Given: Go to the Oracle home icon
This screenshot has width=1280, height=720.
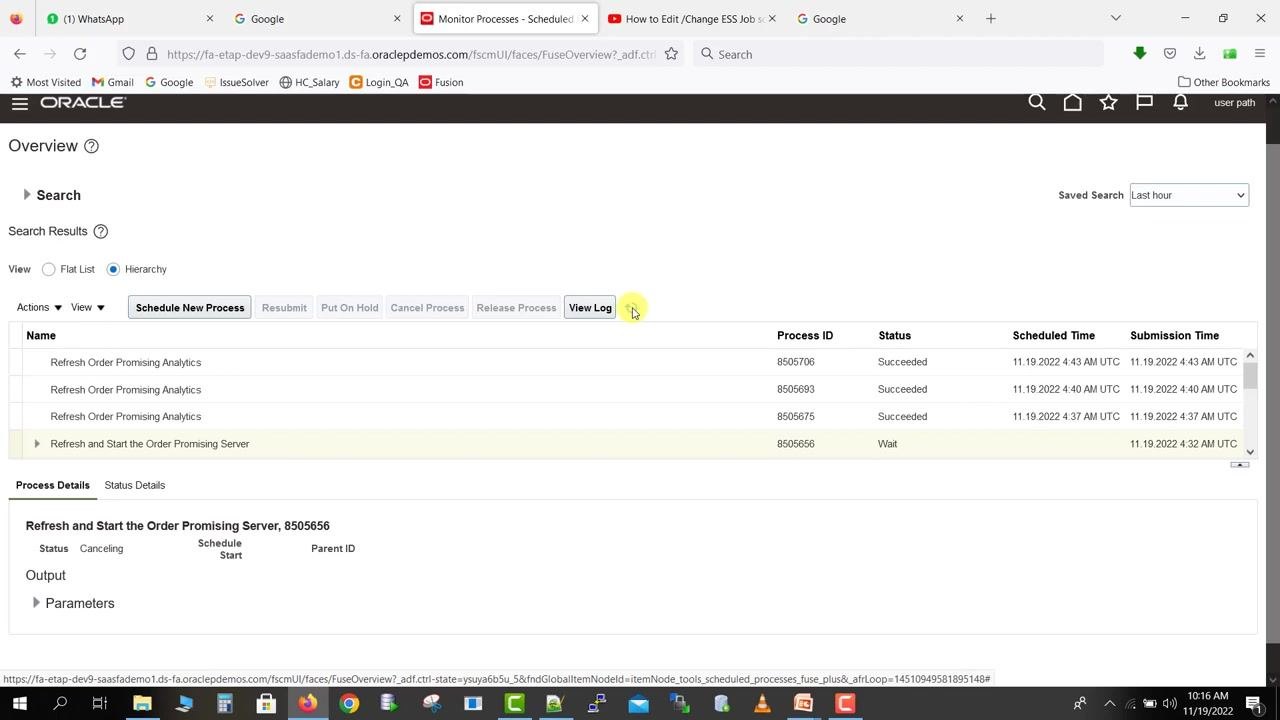Looking at the screenshot, I should [1073, 102].
